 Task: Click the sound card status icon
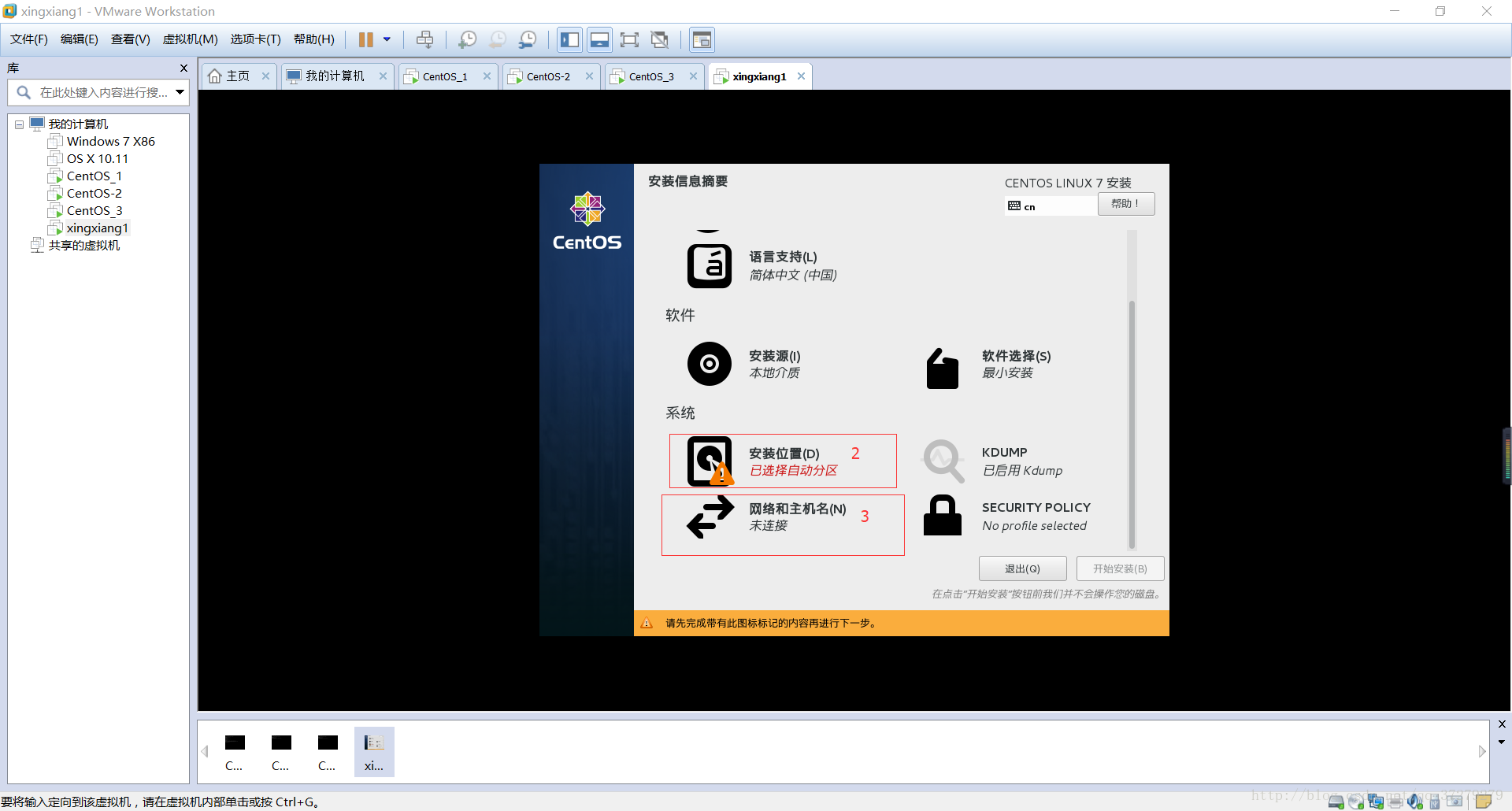pyautogui.click(x=1415, y=802)
